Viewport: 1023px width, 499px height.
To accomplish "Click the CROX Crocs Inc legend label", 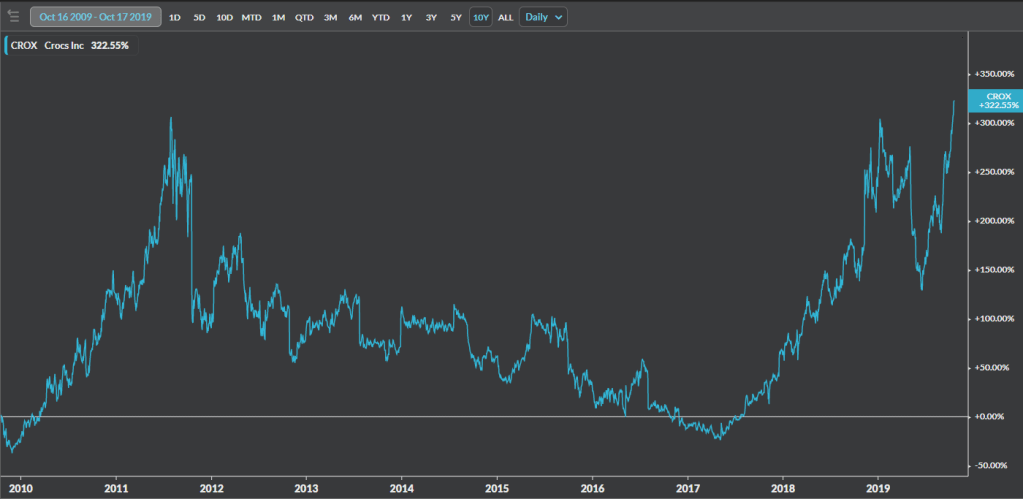I will point(62,45).
